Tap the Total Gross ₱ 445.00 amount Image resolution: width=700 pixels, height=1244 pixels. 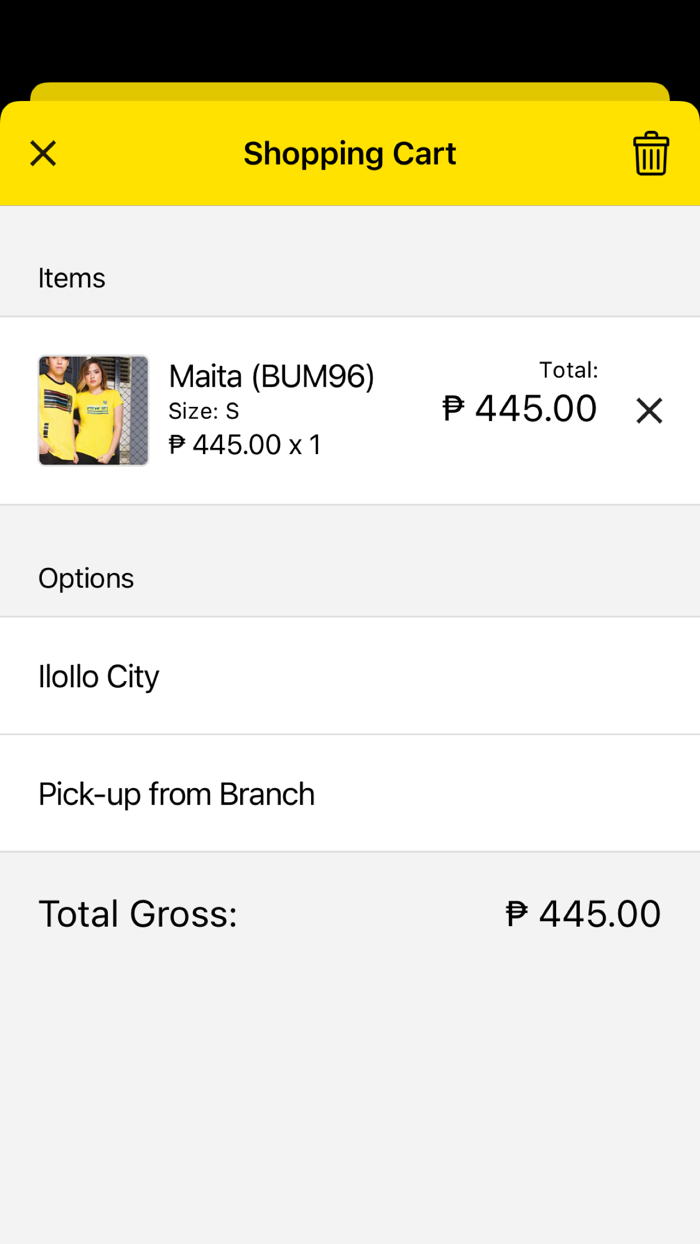(584, 913)
